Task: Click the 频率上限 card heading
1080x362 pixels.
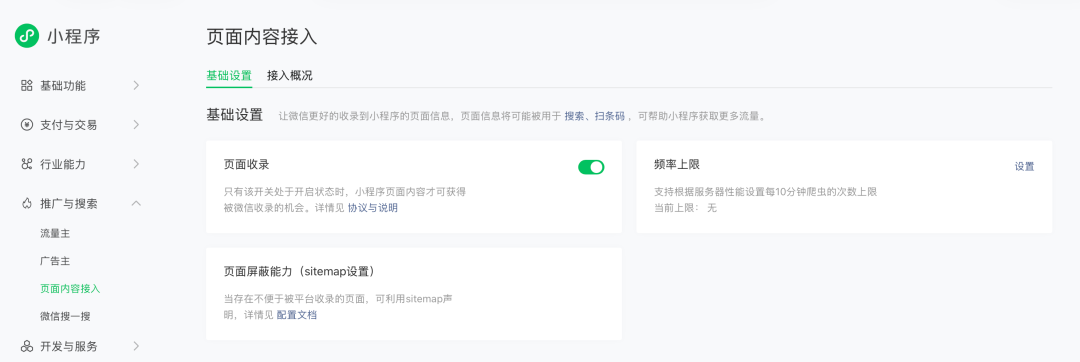Action: click(677, 165)
